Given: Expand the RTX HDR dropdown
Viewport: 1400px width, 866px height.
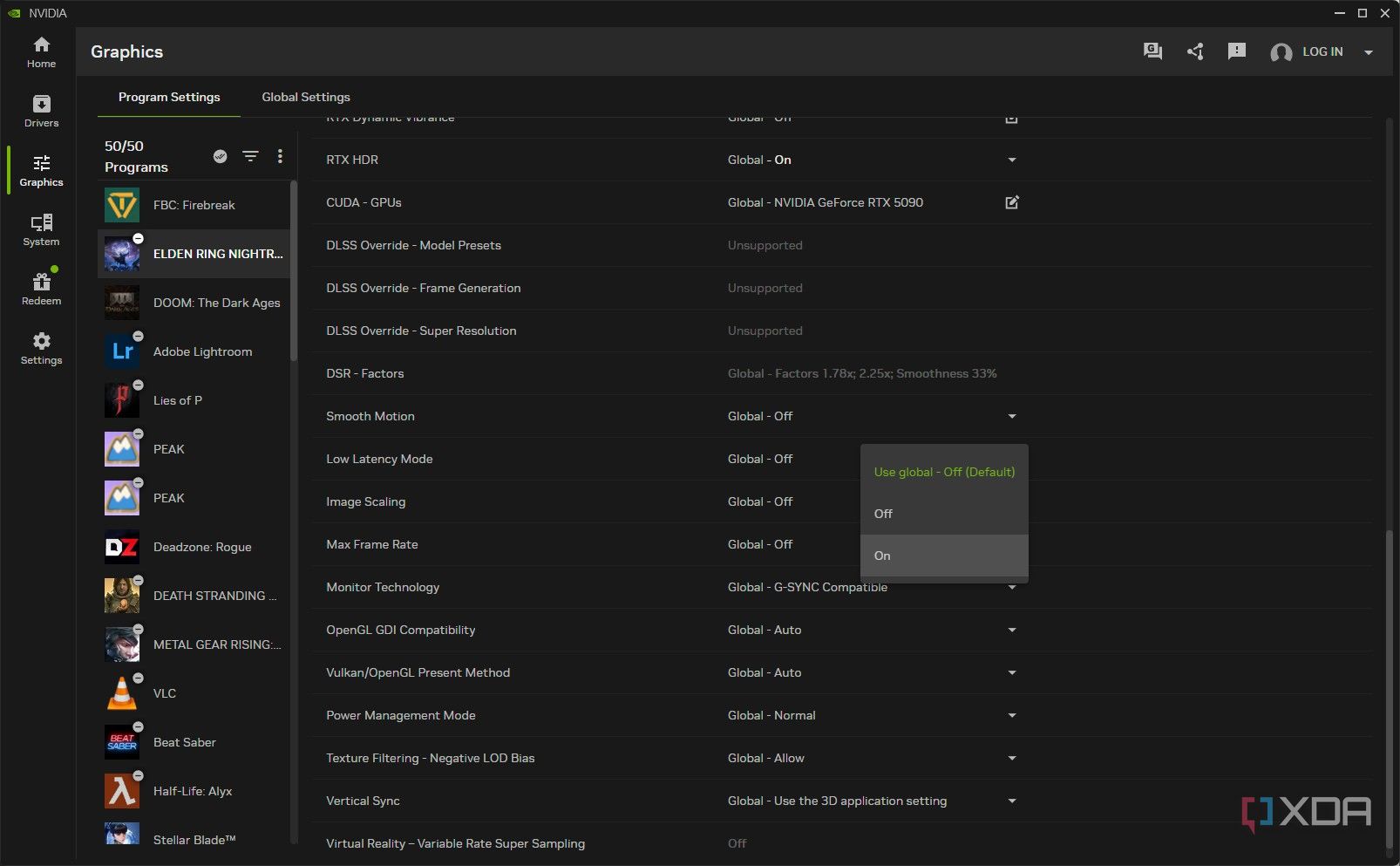Looking at the screenshot, I should pyautogui.click(x=1011, y=160).
